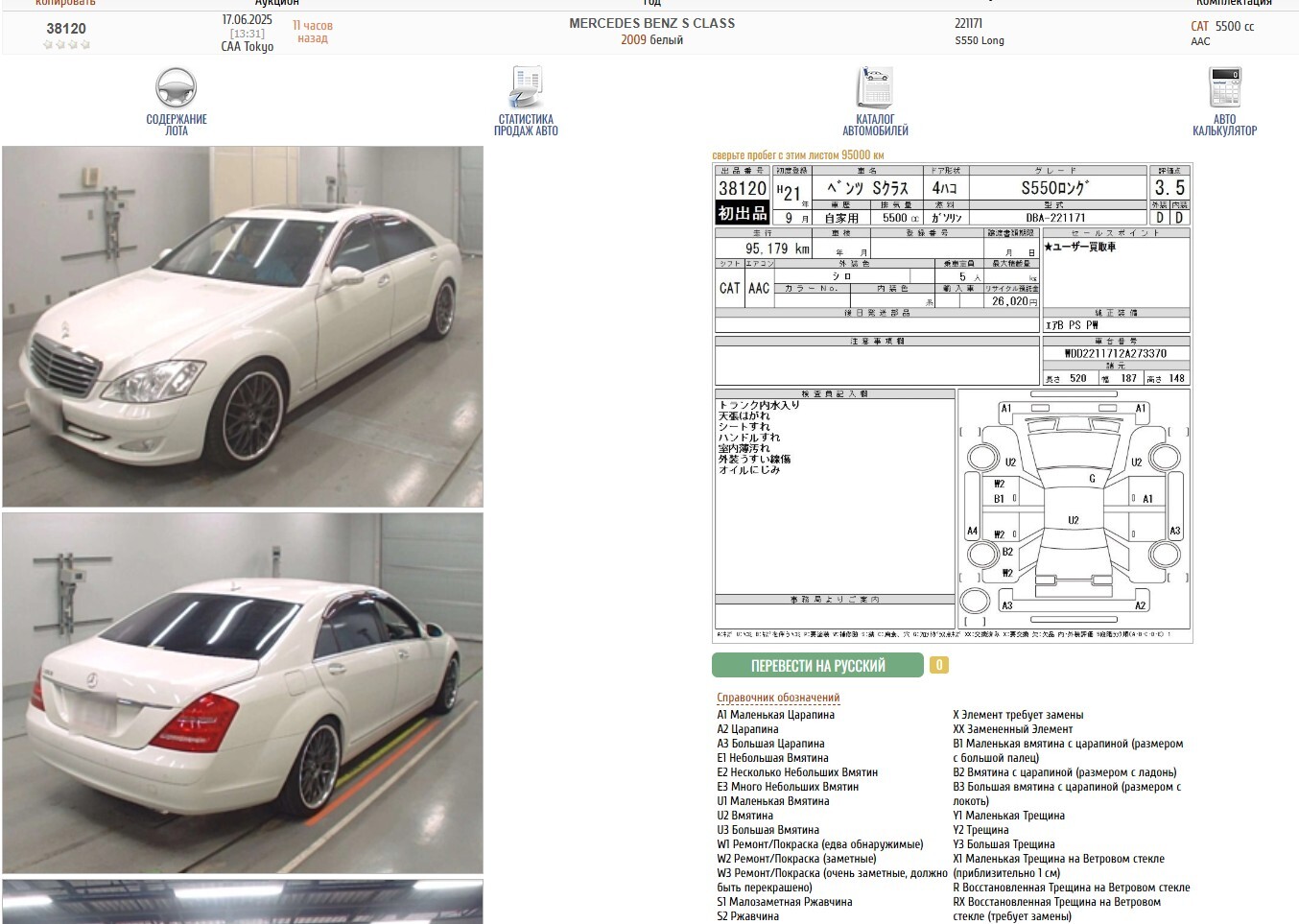This screenshot has height=924, width=1299.
Task: Click the CAA Tokyo auction name
Action: tap(248, 46)
